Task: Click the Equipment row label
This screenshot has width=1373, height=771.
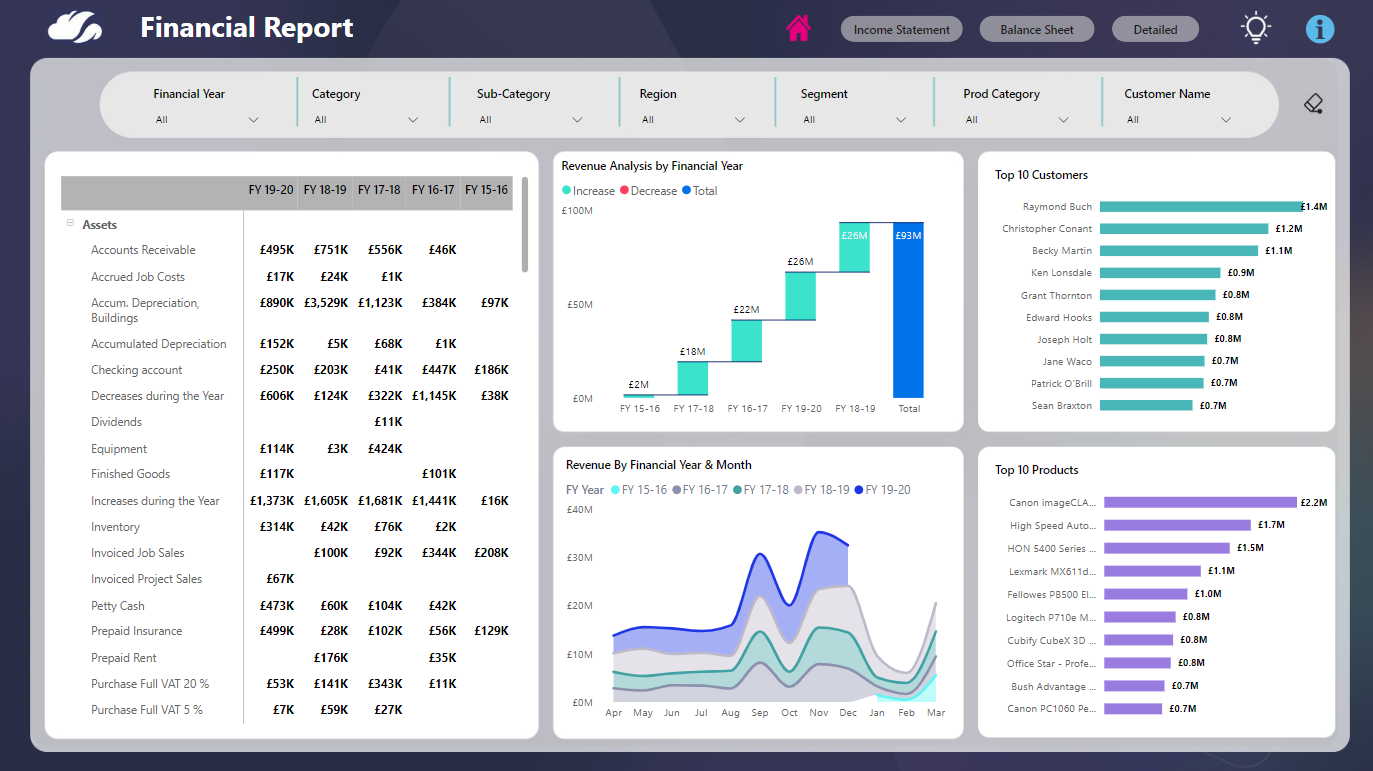Action: pos(119,449)
